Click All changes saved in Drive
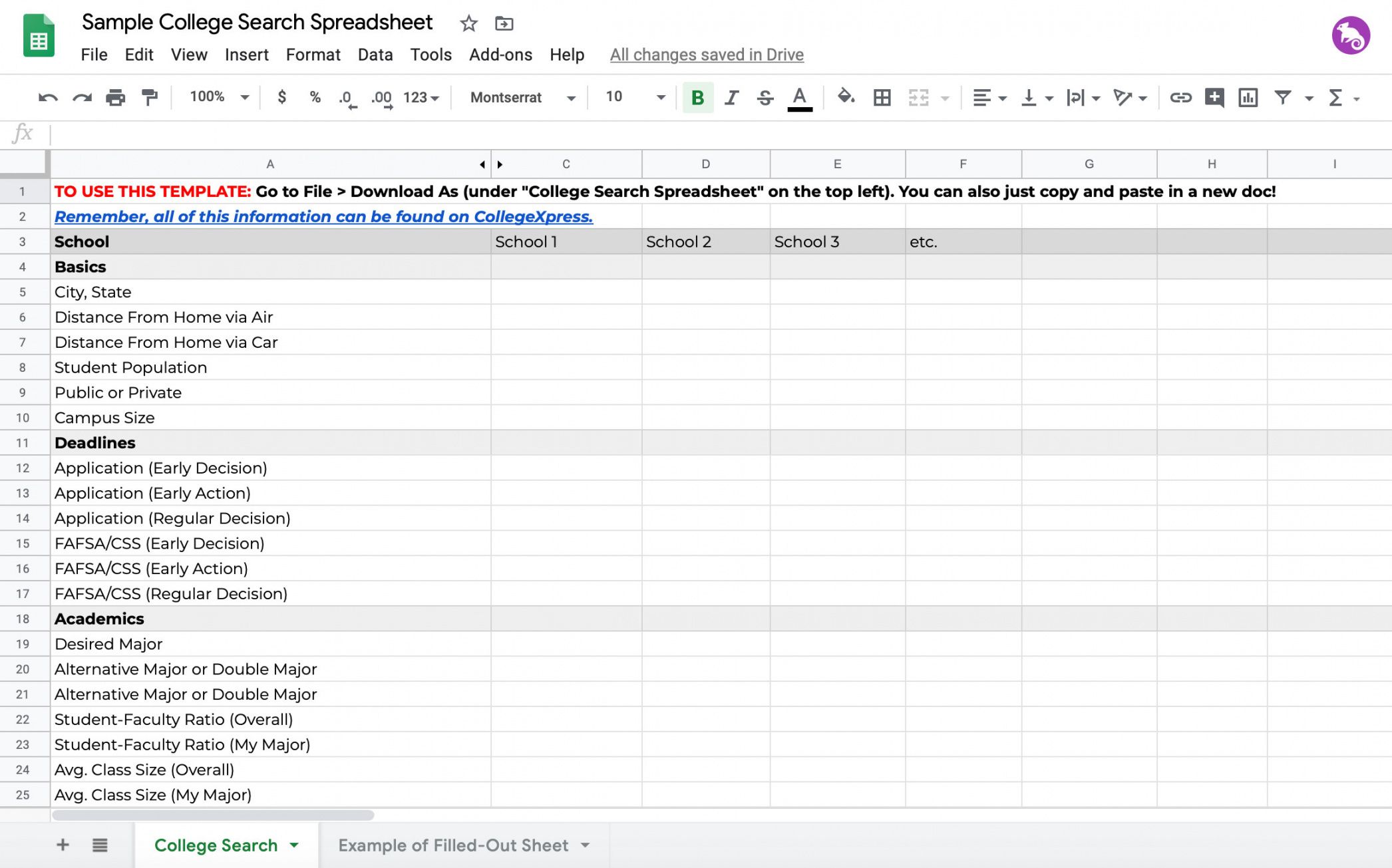The width and height of the screenshot is (1392, 868). point(707,55)
